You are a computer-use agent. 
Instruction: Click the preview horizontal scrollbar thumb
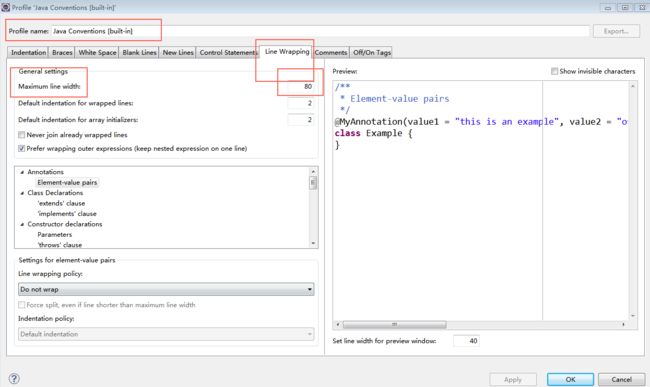coord(394,324)
